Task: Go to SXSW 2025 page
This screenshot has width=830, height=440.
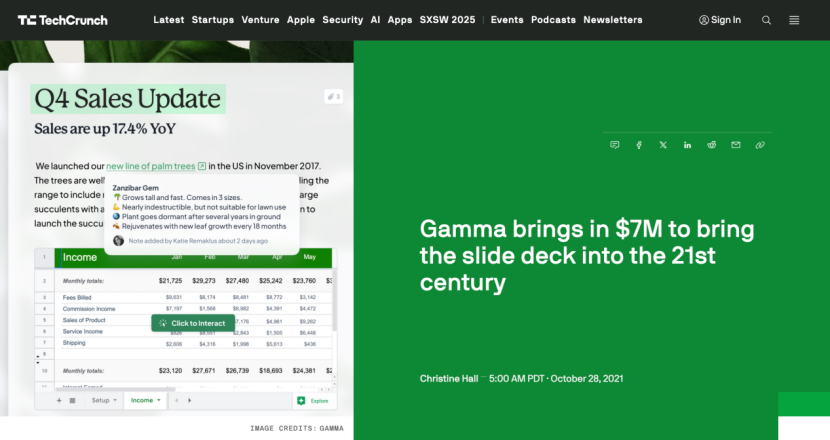Action: 447,20
